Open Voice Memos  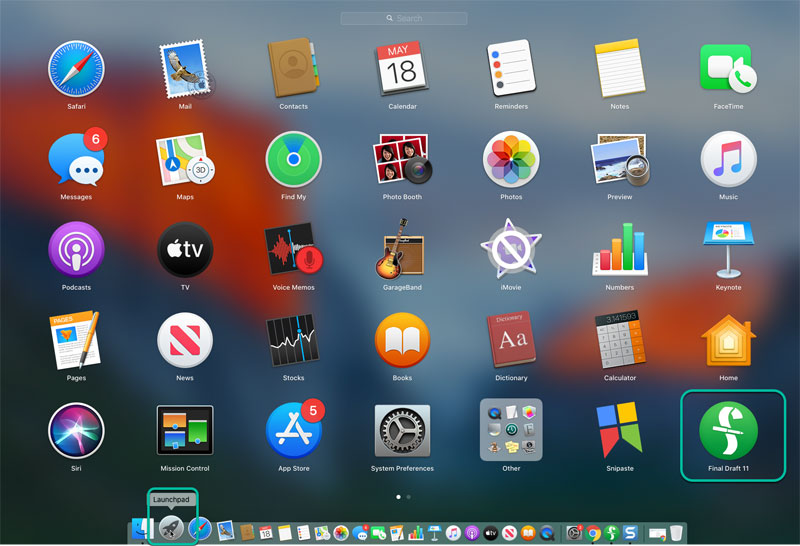coord(293,250)
